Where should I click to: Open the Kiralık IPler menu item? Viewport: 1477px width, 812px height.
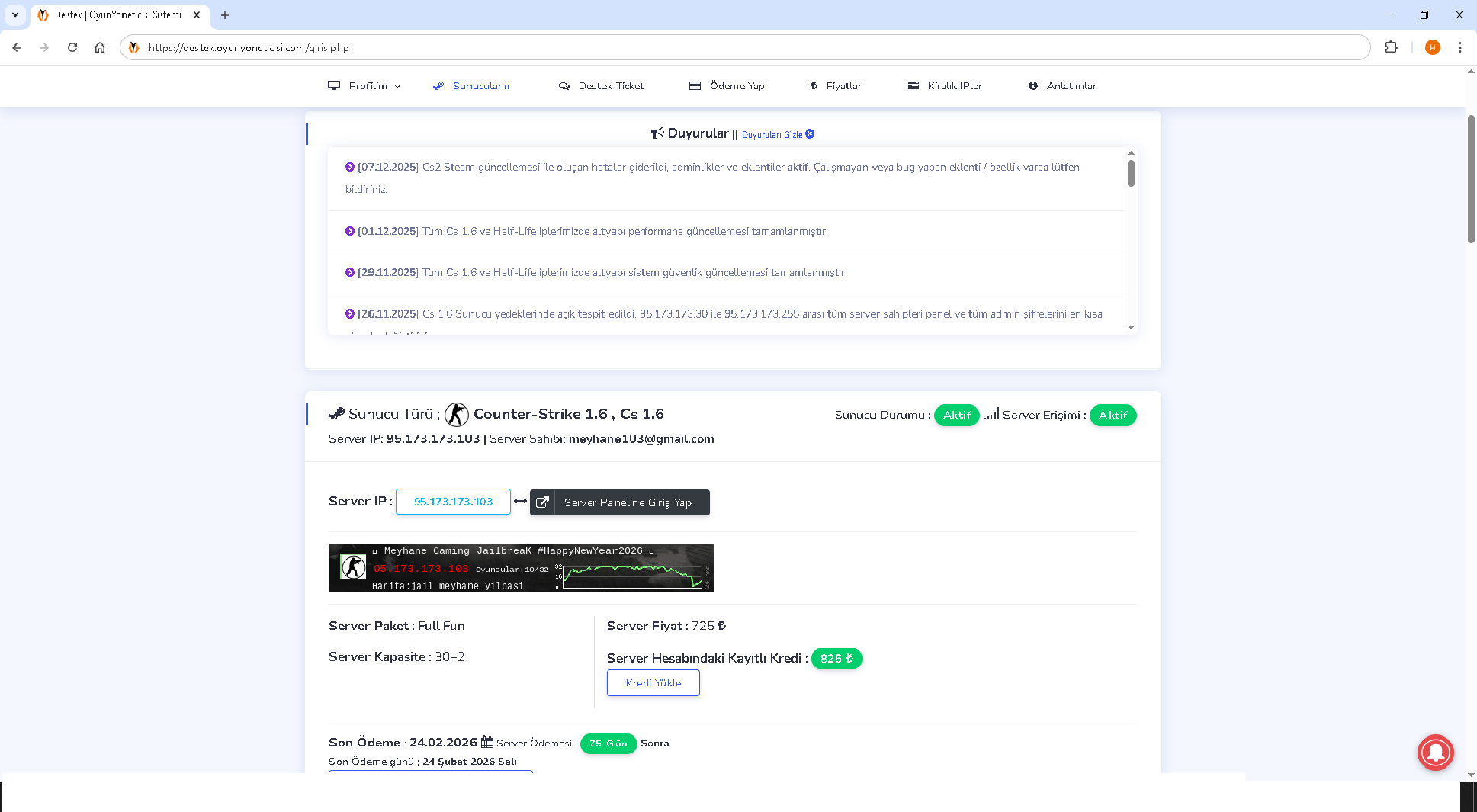[x=945, y=86]
